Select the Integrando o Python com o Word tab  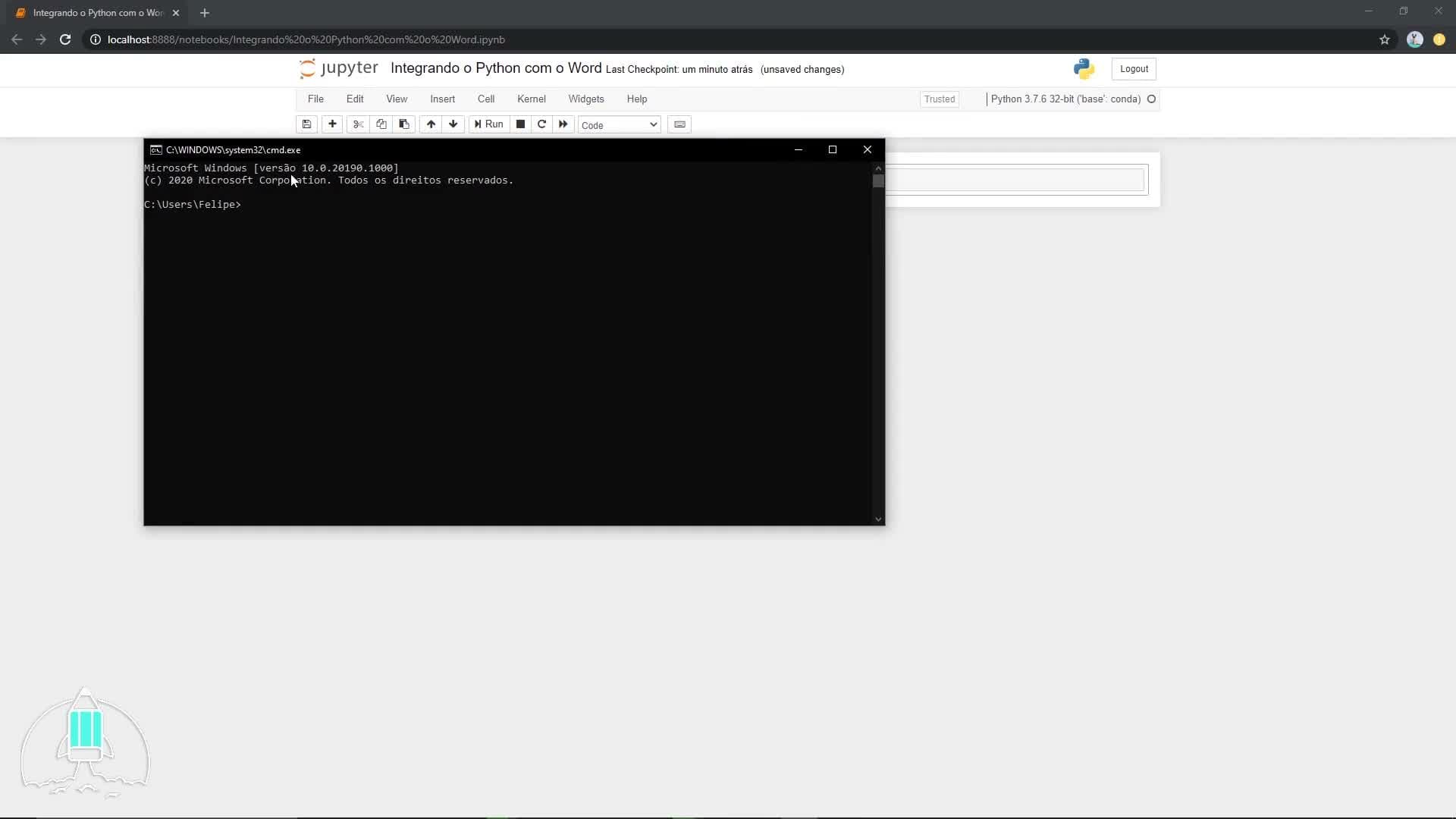tap(98, 13)
